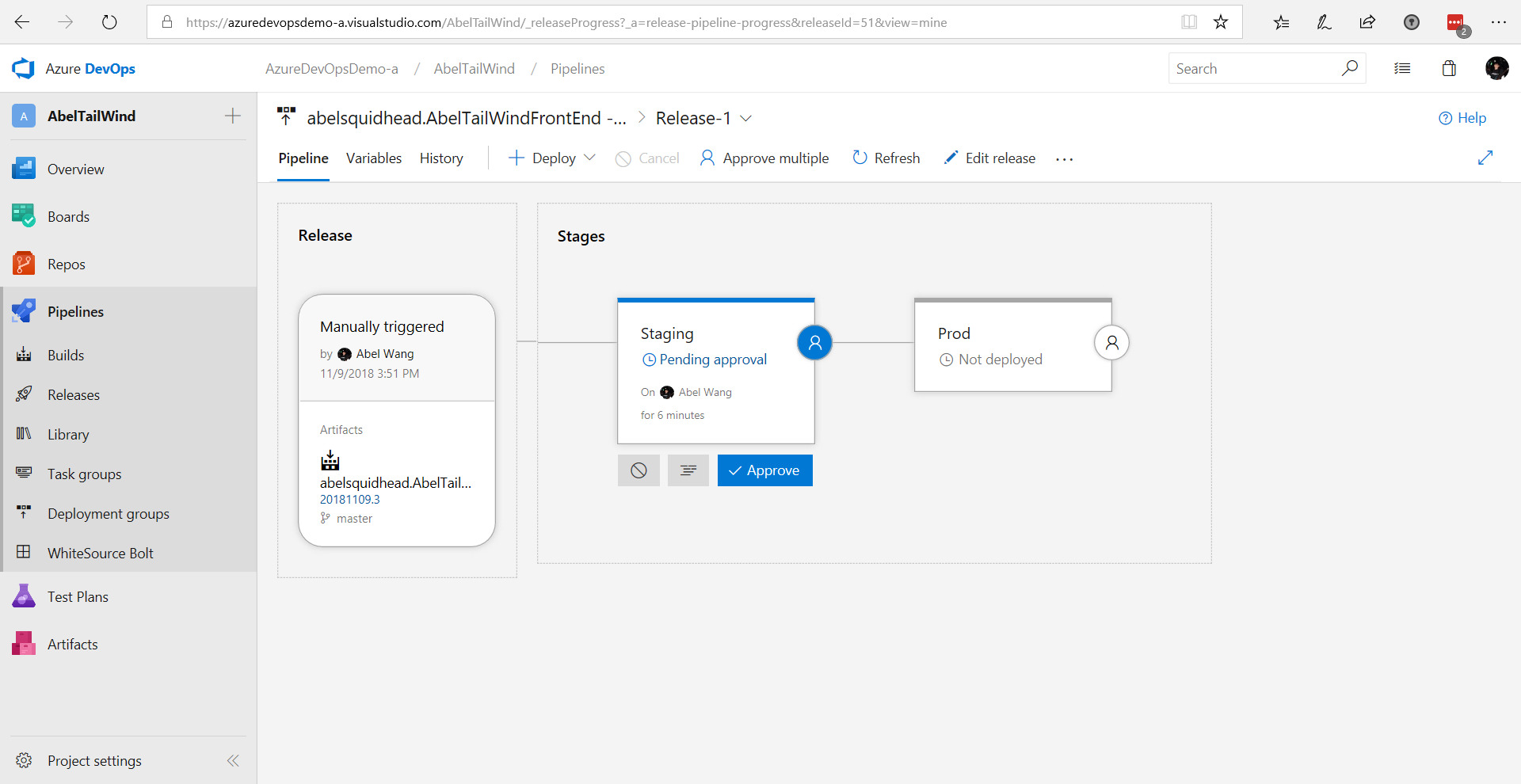
Task: Click the AbelTailWind breadcrumb
Action: pyautogui.click(x=475, y=69)
